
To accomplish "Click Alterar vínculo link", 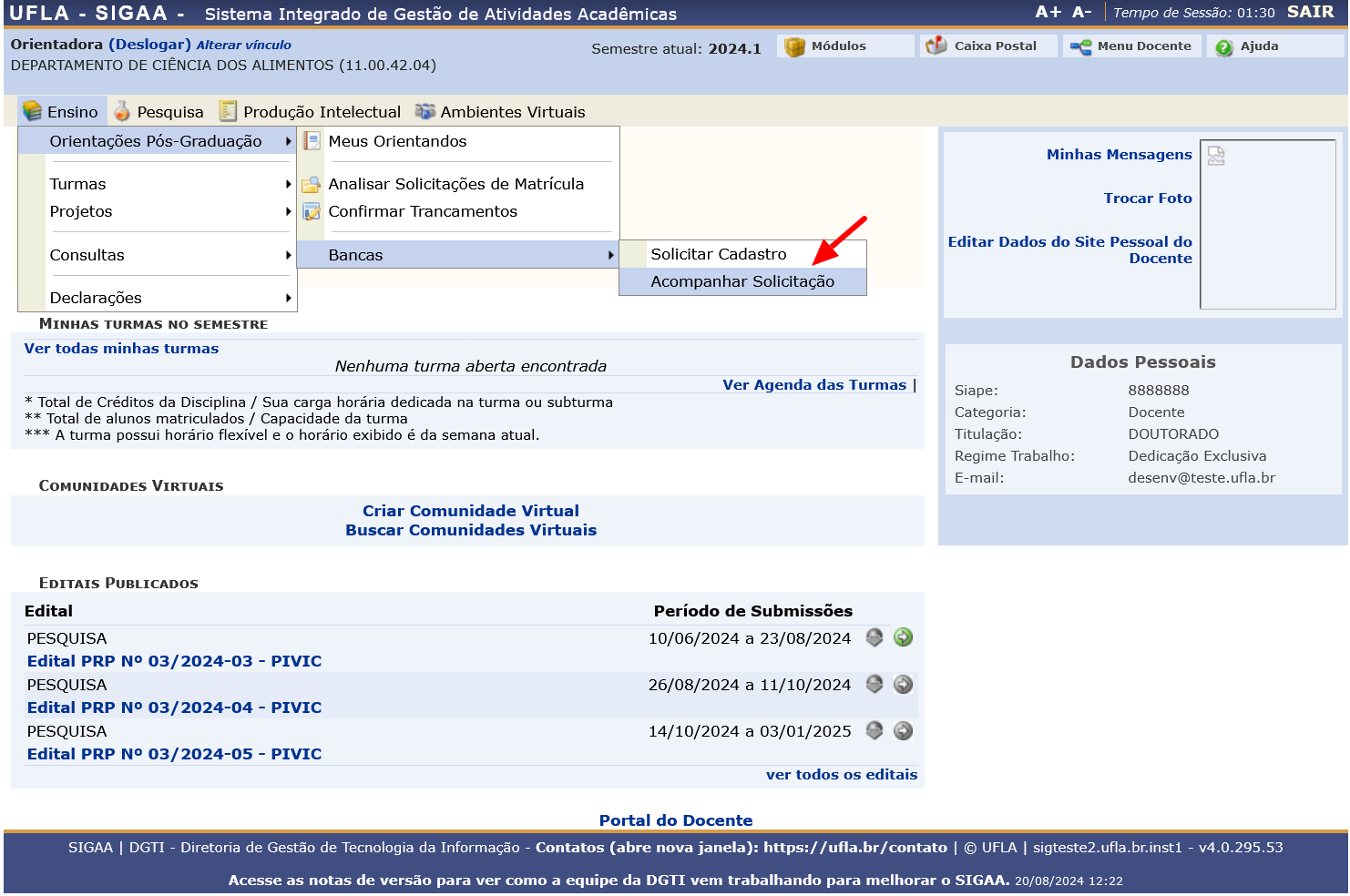I will click(x=244, y=45).
